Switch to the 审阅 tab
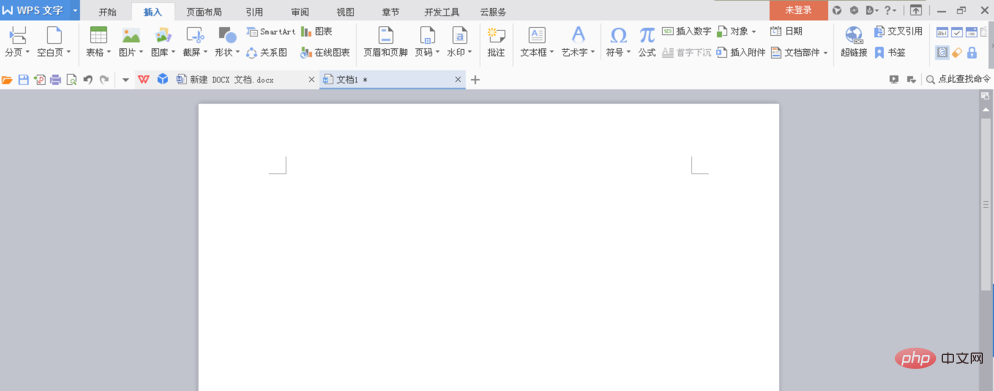The height and width of the screenshot is (391, 994). [300, 12]
